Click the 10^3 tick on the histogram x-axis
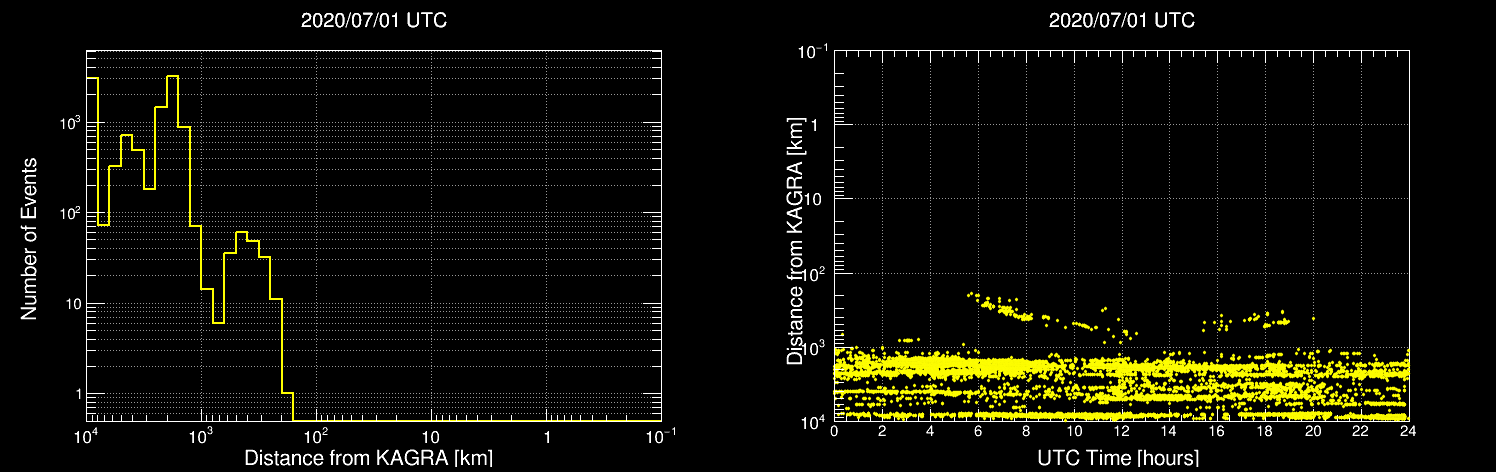The height and width of the screenshot is (472, 1496). tap(202, 435)
